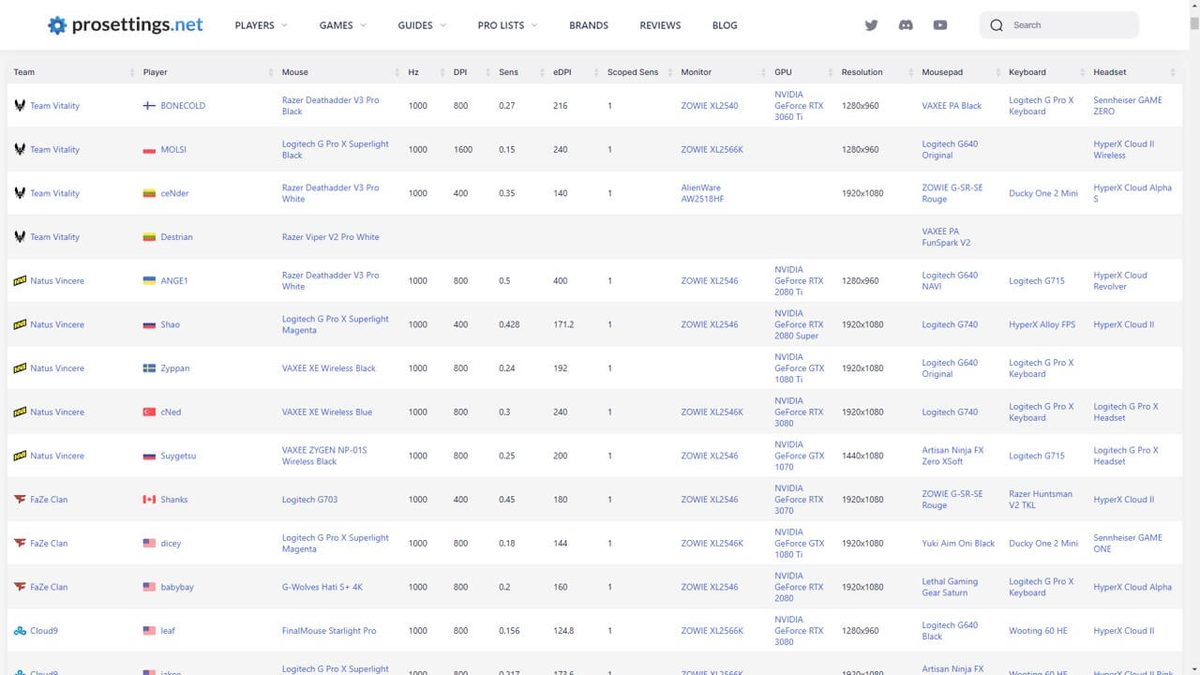Screen dimensions: 1200x675
Task: Expand the Players dropdown menu
Action: coord(261,25)
